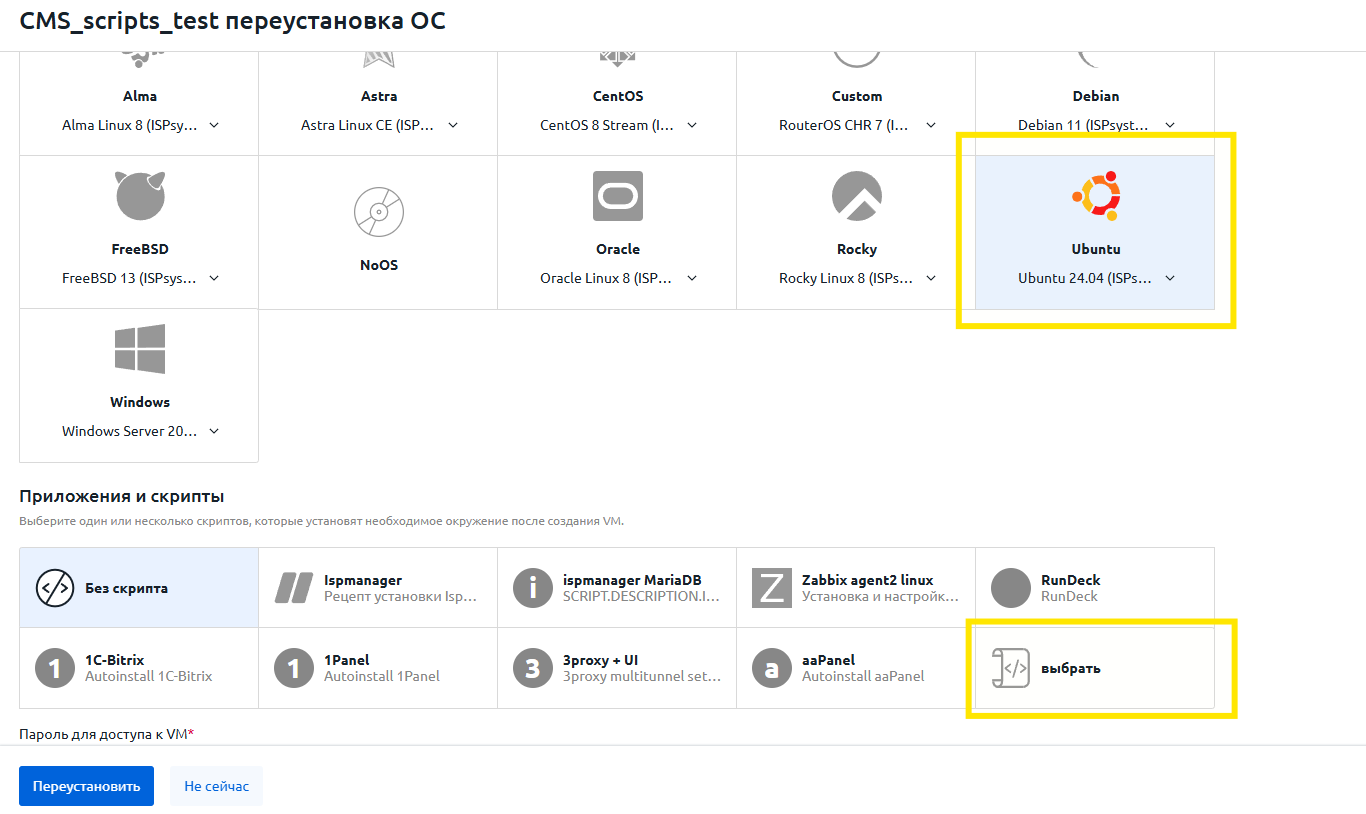The height and width of the screenshot is (814, 1366).
Task: Toggle the 1C-Bitrix script tile
Action: coord(139,668)
